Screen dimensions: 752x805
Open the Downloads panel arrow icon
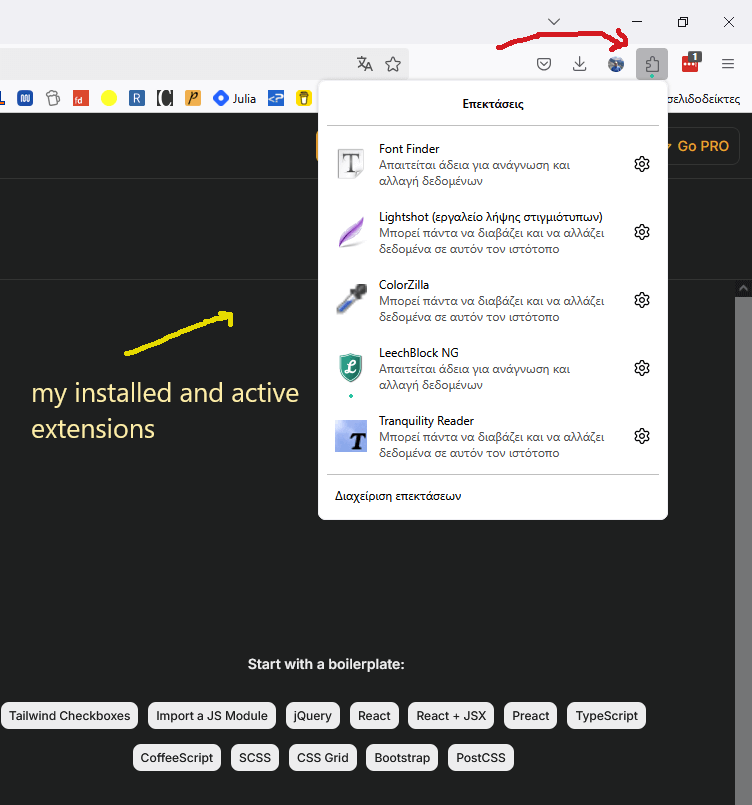pyautogui.click(x=579, y=64)
